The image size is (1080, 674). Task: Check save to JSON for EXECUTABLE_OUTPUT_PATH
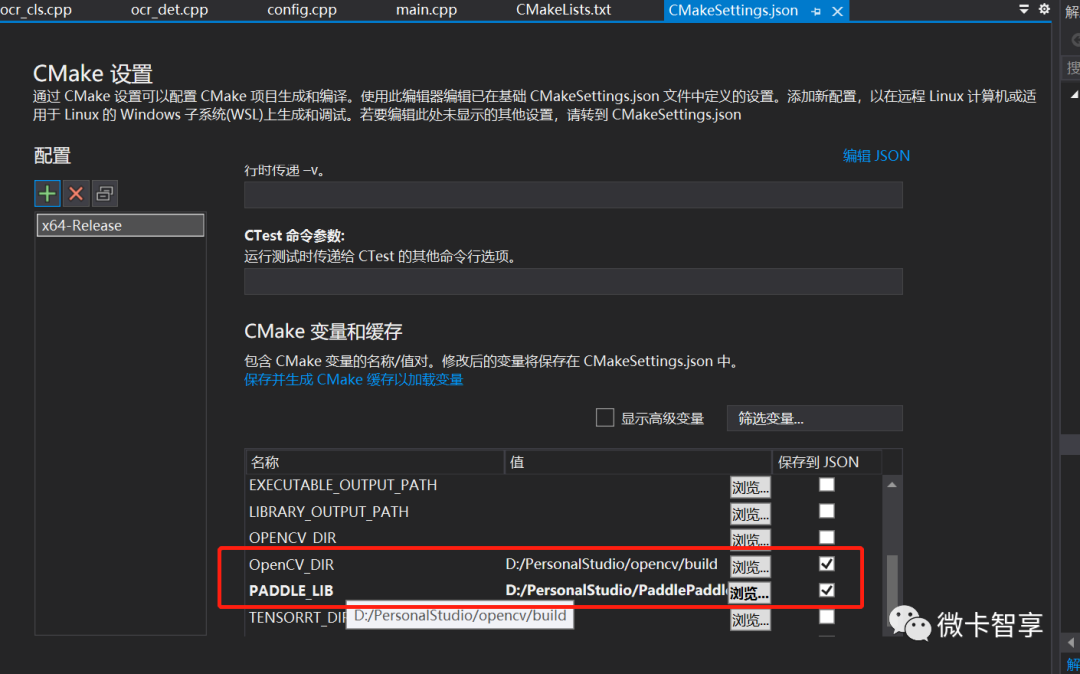click(827, 485)
